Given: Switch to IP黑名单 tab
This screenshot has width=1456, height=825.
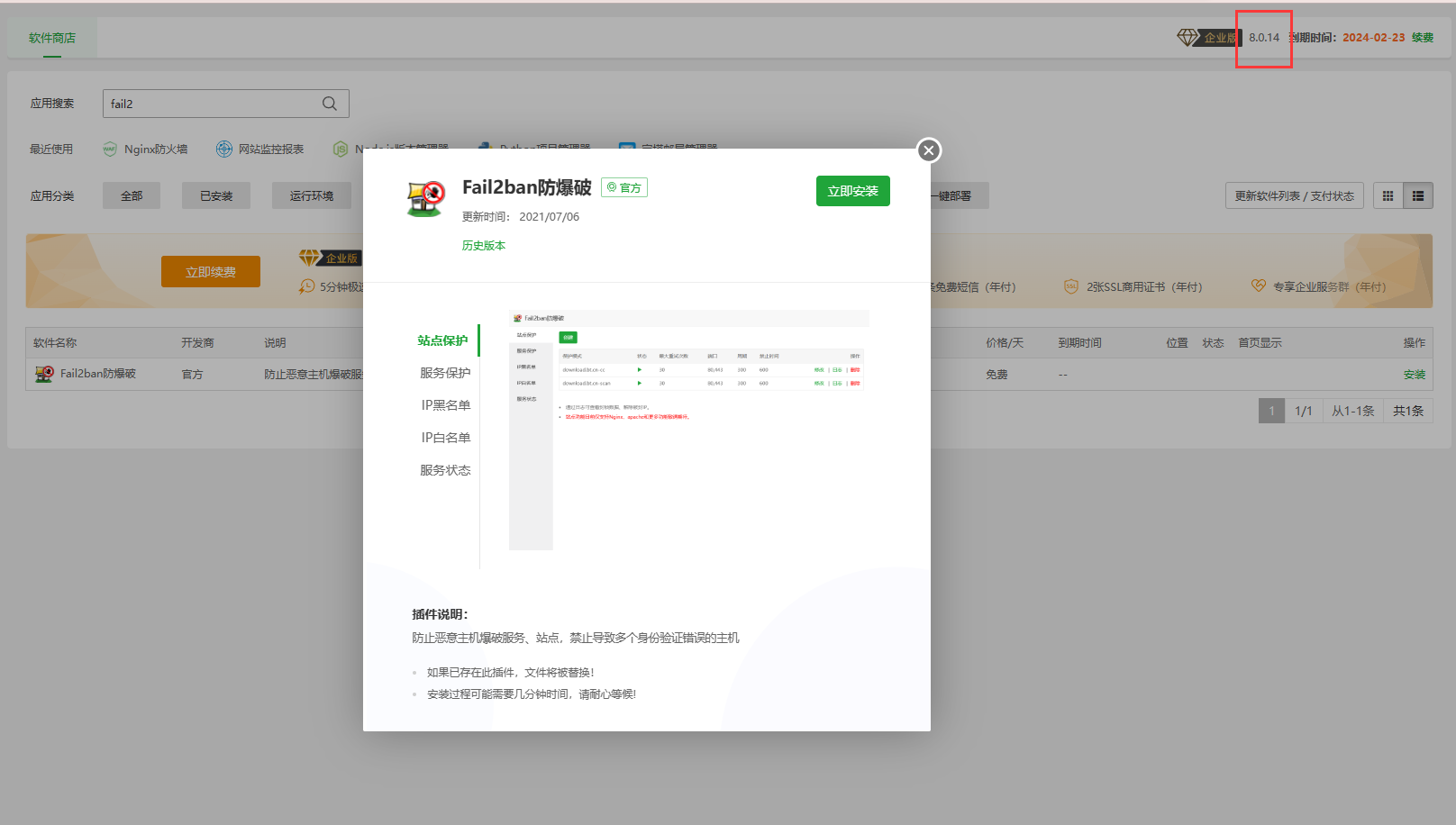Looking at the screenshot, I should 446,405.
